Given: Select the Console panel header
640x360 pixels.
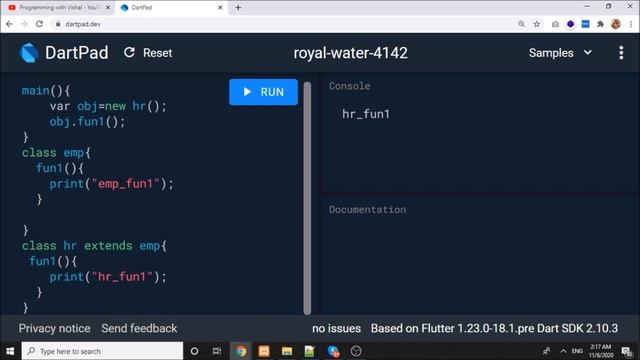Looking at the screenshot, I should [350, 86].
